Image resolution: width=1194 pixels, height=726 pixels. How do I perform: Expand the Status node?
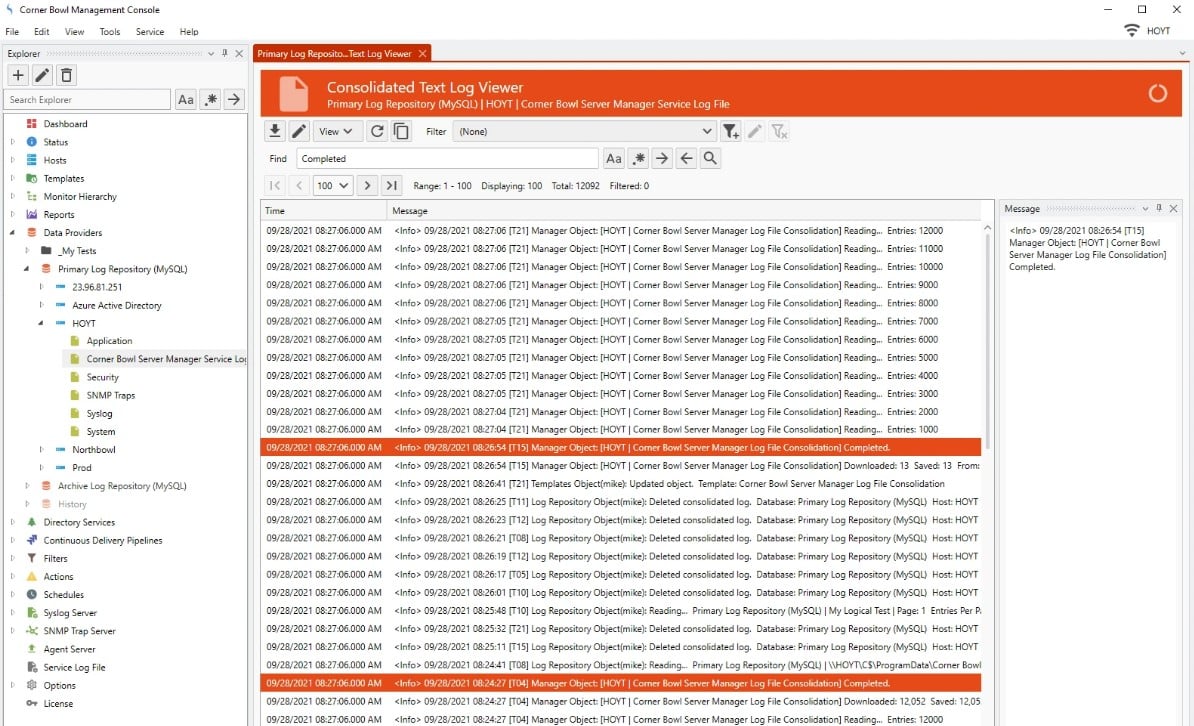(x=12, y=142)
